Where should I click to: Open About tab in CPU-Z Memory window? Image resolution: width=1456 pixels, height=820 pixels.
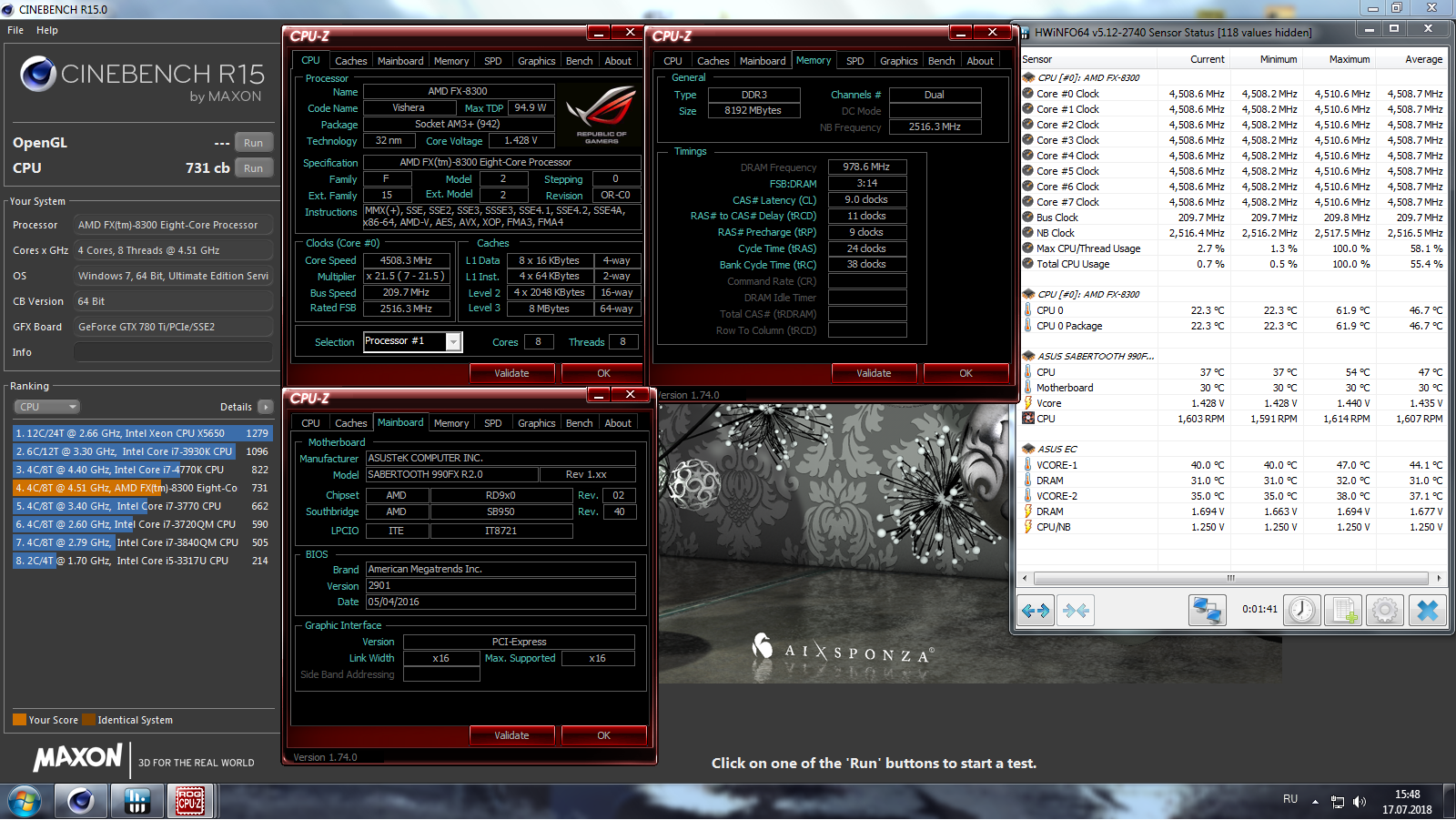980,61
